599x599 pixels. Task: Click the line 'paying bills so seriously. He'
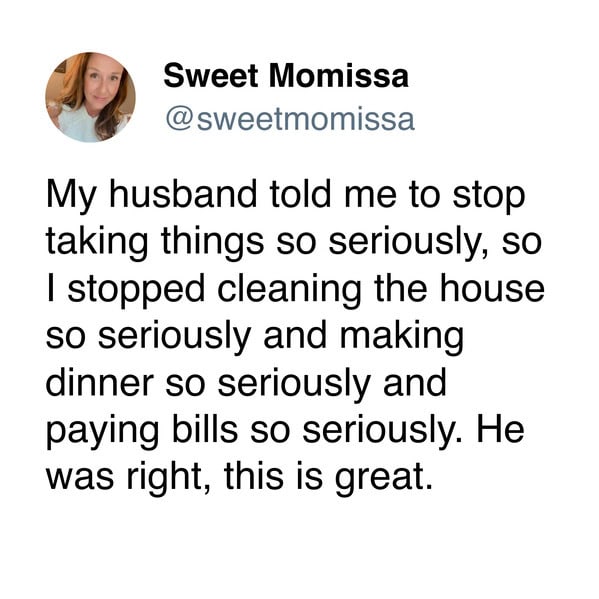click(285, 431)
